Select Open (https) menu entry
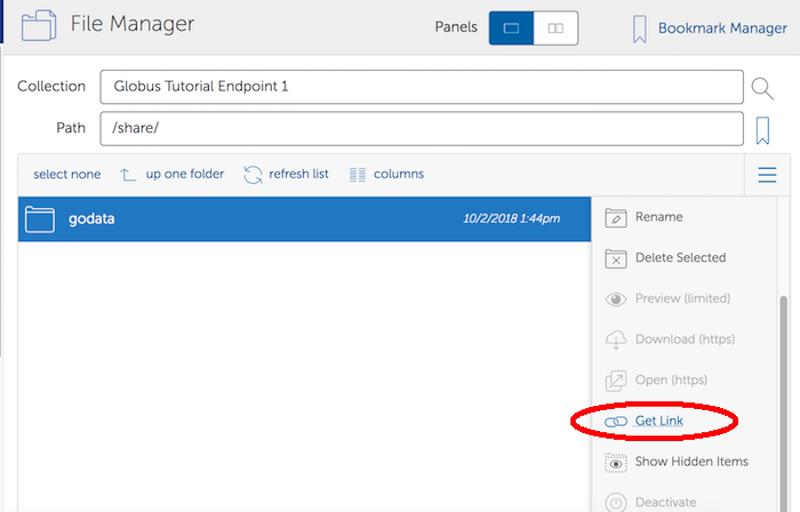Viewport: 800px width, 512px height. point(671,380)
